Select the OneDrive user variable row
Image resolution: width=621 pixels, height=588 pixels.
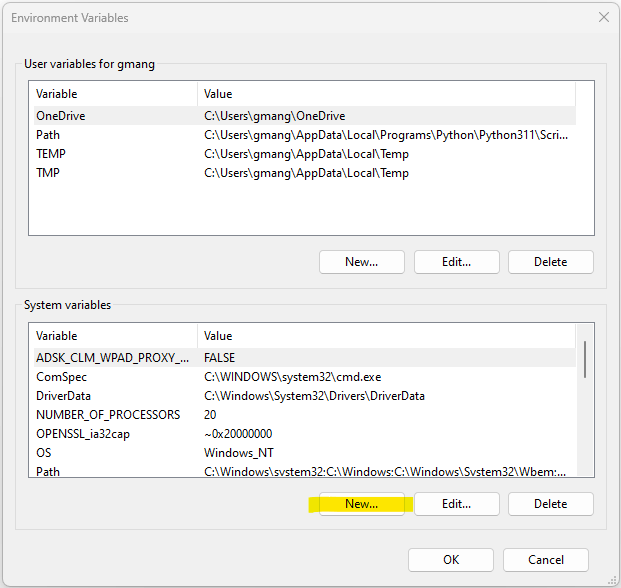point(305,116)
